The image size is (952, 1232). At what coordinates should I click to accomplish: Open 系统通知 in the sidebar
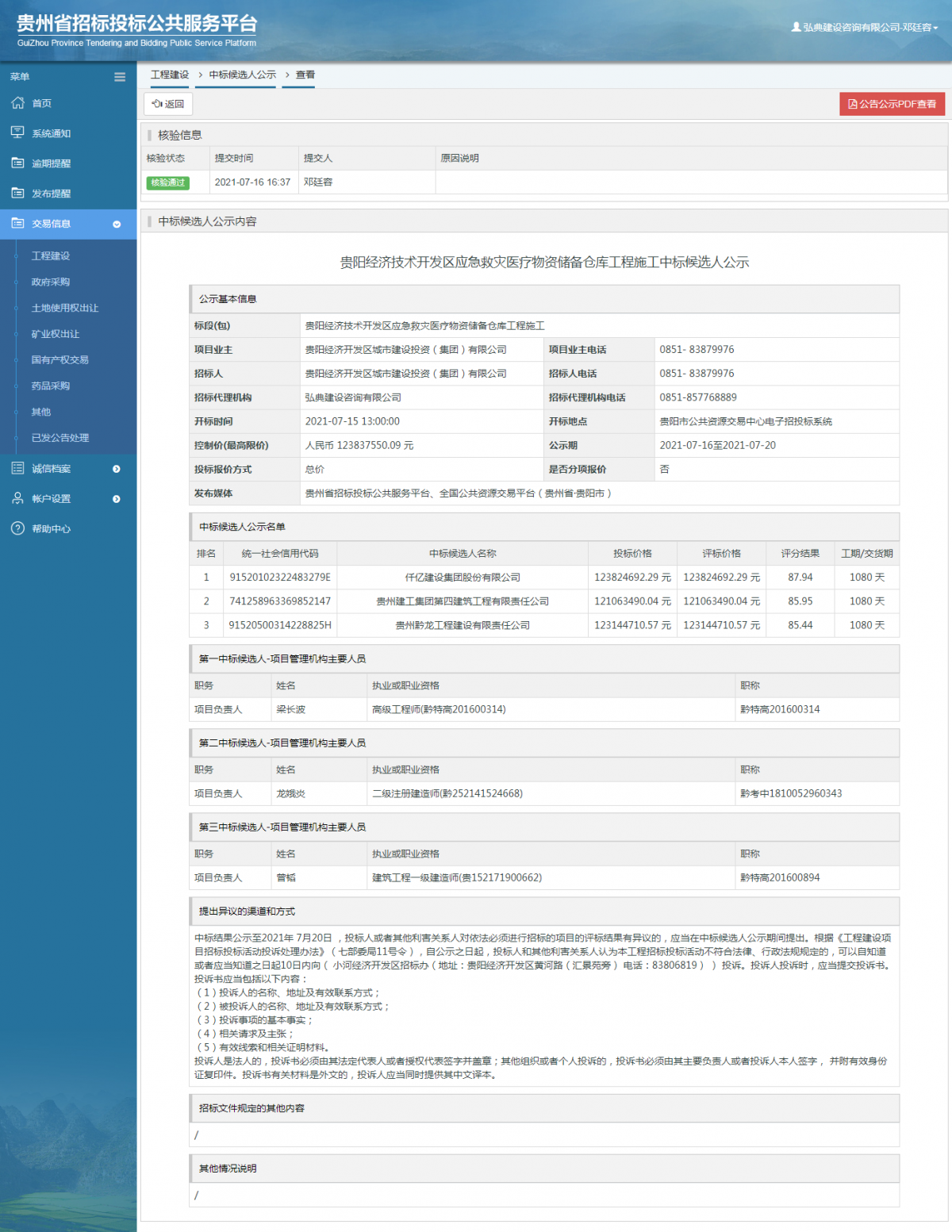[51, 133]
